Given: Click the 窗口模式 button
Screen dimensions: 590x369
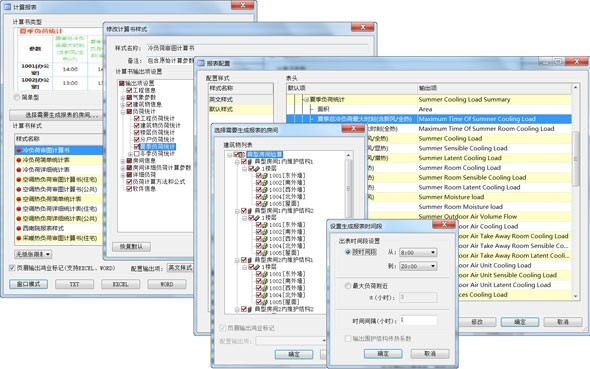Looking at the screenshot, I should 29,284.
